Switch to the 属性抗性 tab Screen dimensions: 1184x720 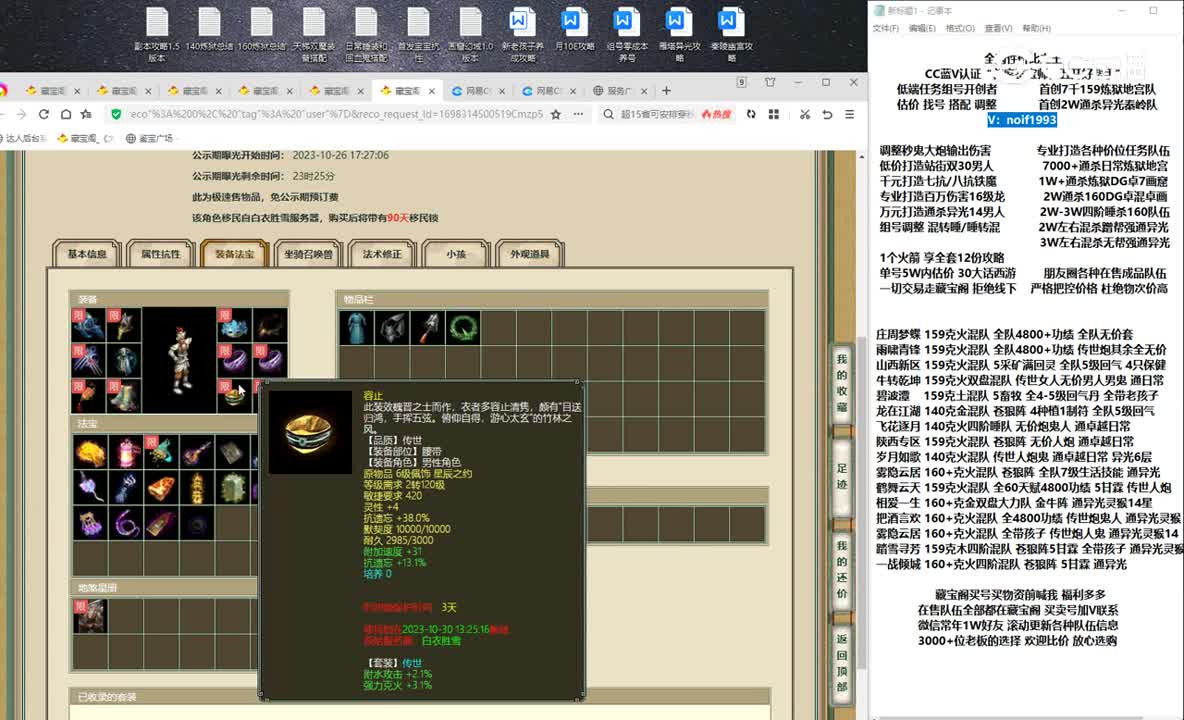coord(161,254)
